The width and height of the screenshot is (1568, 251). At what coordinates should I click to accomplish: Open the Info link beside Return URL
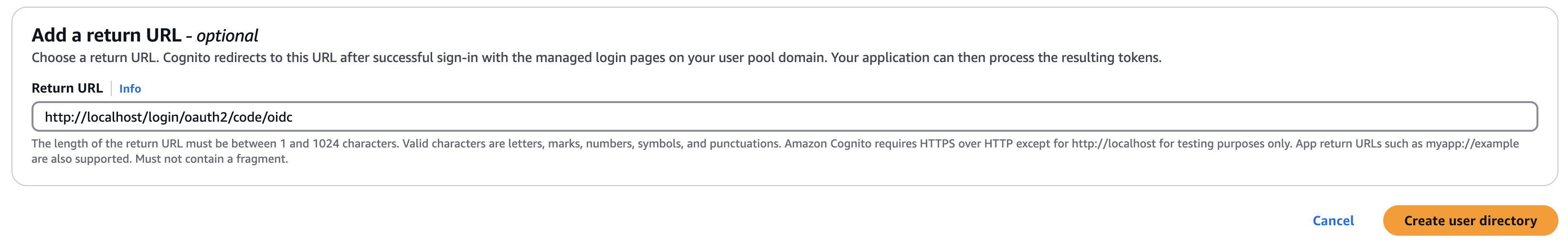pos(130,89)
